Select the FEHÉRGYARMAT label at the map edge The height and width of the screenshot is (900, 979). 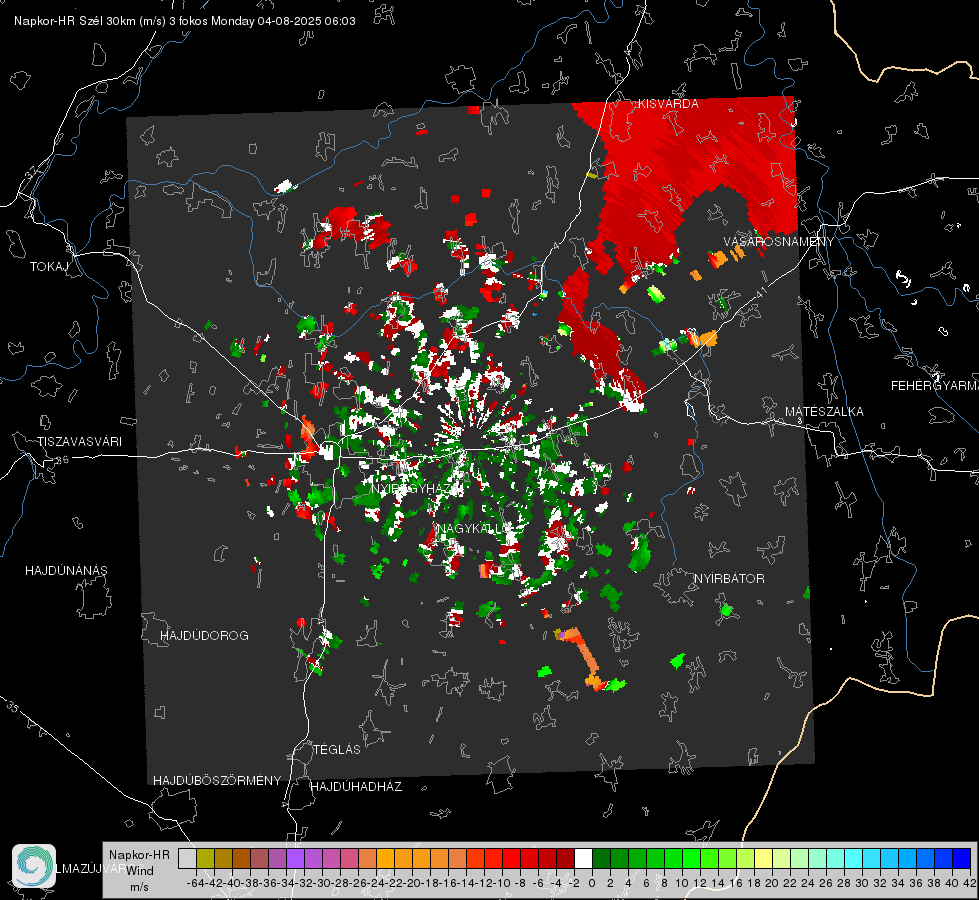[x=934, y=386]
